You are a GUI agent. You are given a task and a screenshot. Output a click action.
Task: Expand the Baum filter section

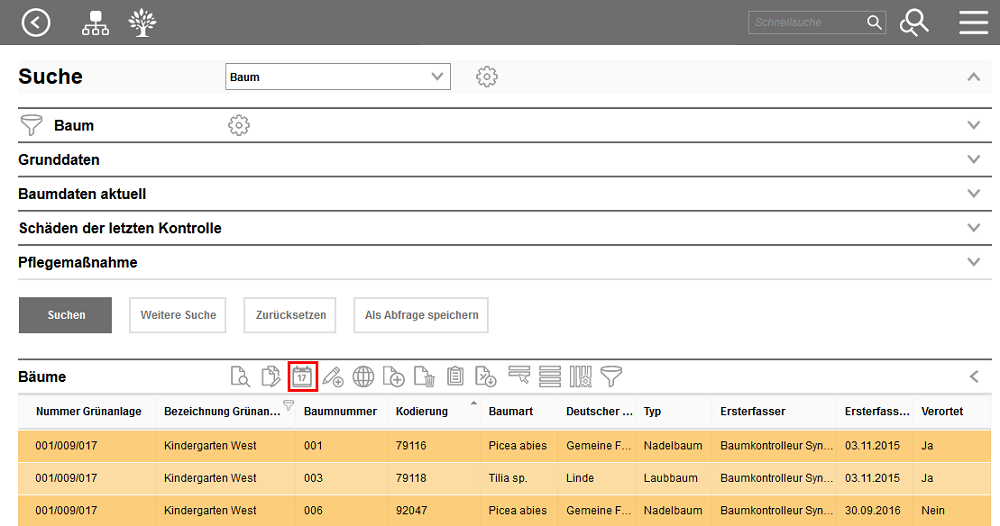coord(973,125)
